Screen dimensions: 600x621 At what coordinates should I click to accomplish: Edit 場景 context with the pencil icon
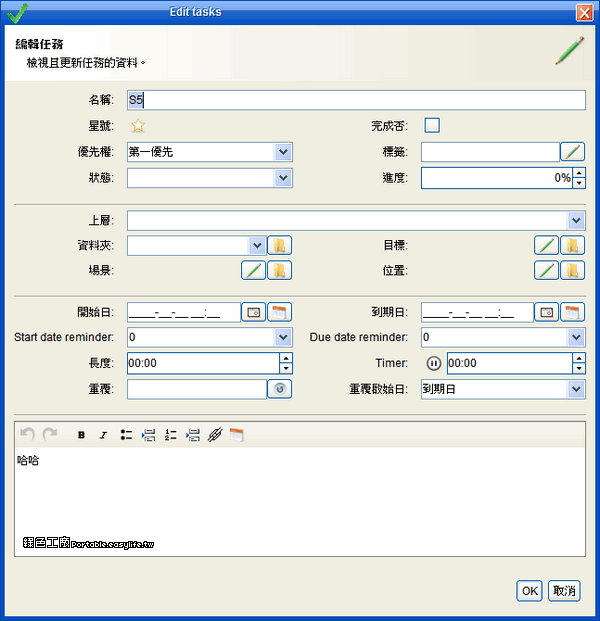pyautogui.click(x=253, y=270)
